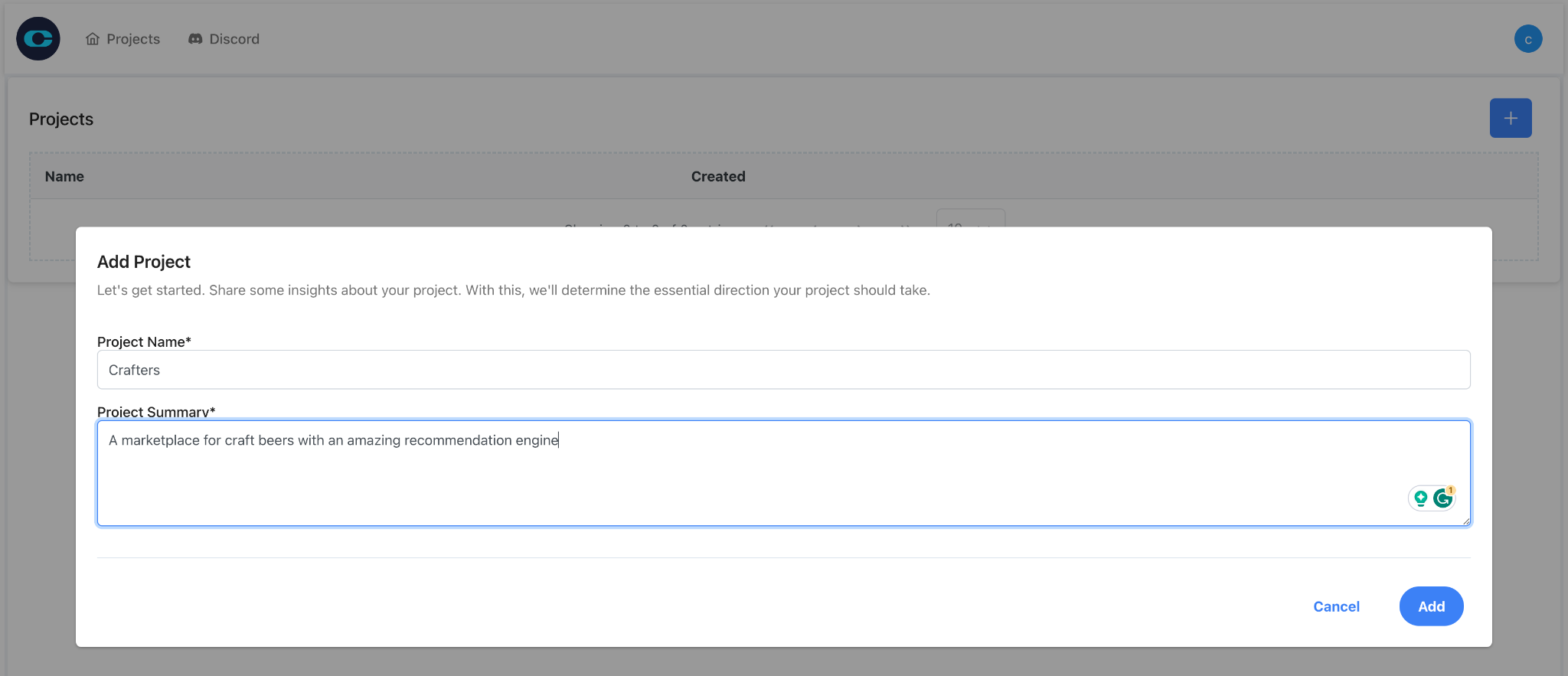Click the home icon beside Projects
1568x676 pixels.
tap(93, 39)
